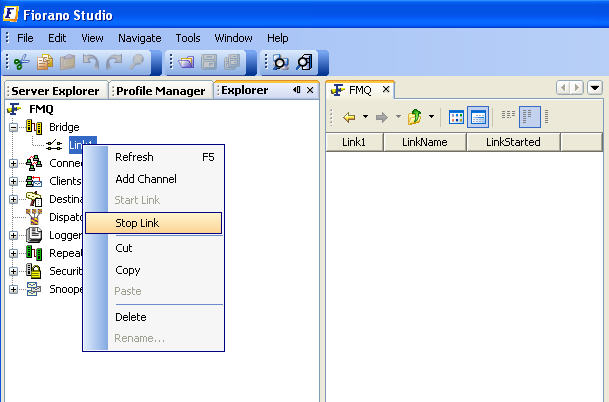Open the Navigate menu
The image size is (609, 402).
pyautogui.click(x=140, y=38)
